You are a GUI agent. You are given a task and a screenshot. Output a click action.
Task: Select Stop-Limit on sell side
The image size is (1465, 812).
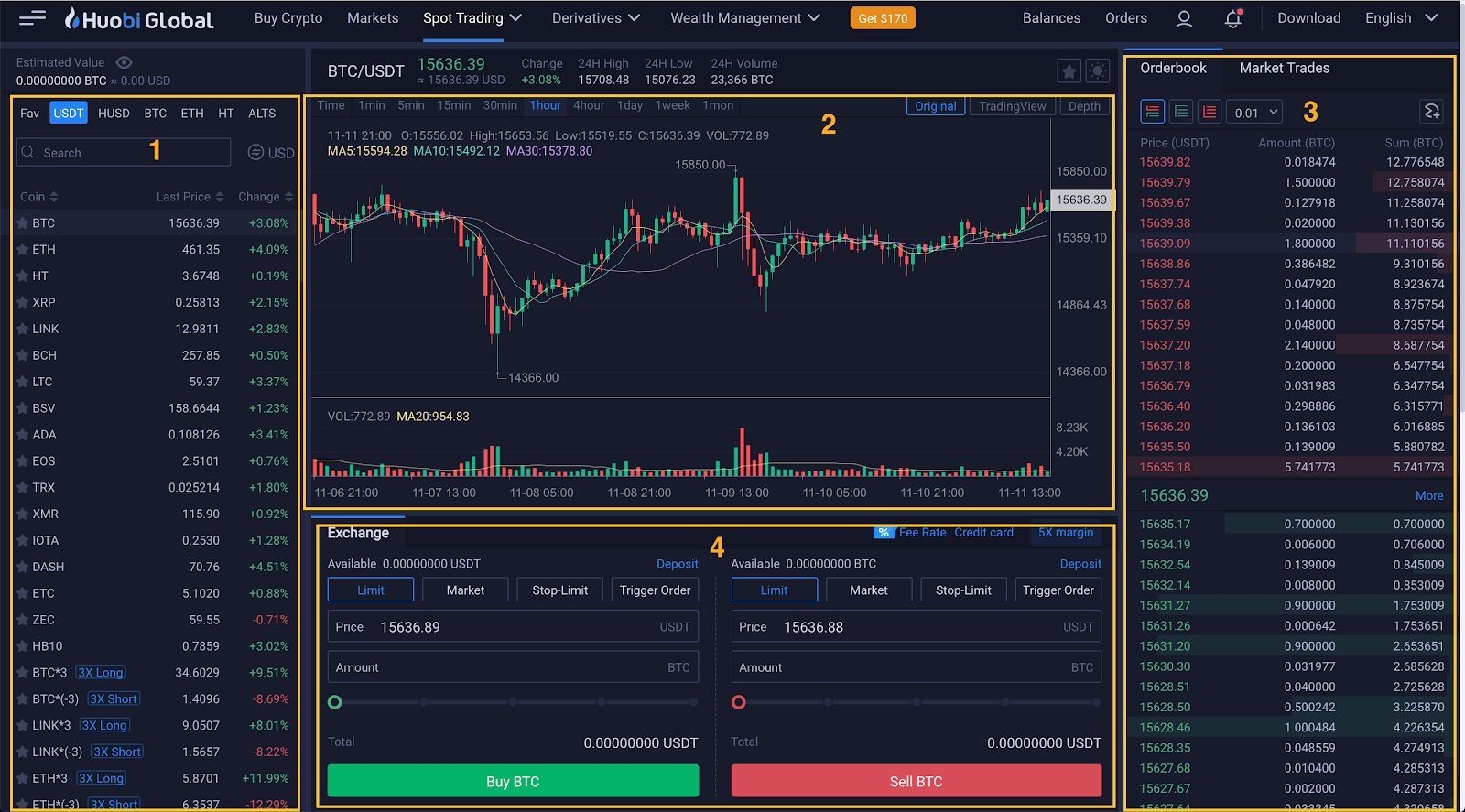(963, 590)
